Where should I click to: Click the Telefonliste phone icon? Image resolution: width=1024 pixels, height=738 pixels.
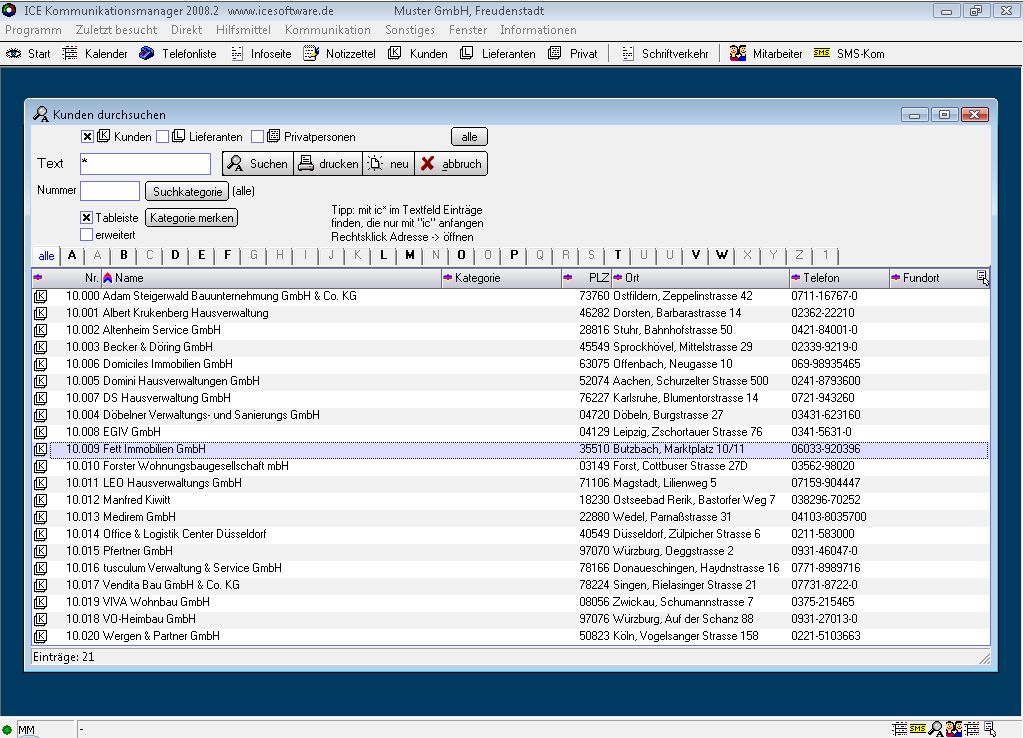147,53
